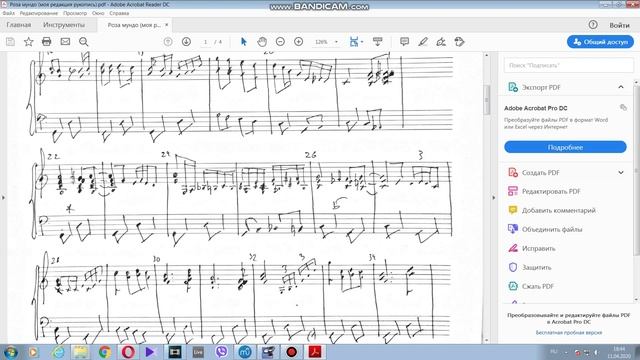Click the Войти sign-in link
640x360 pixels.
pyautogui.click(x=620, y=25)
